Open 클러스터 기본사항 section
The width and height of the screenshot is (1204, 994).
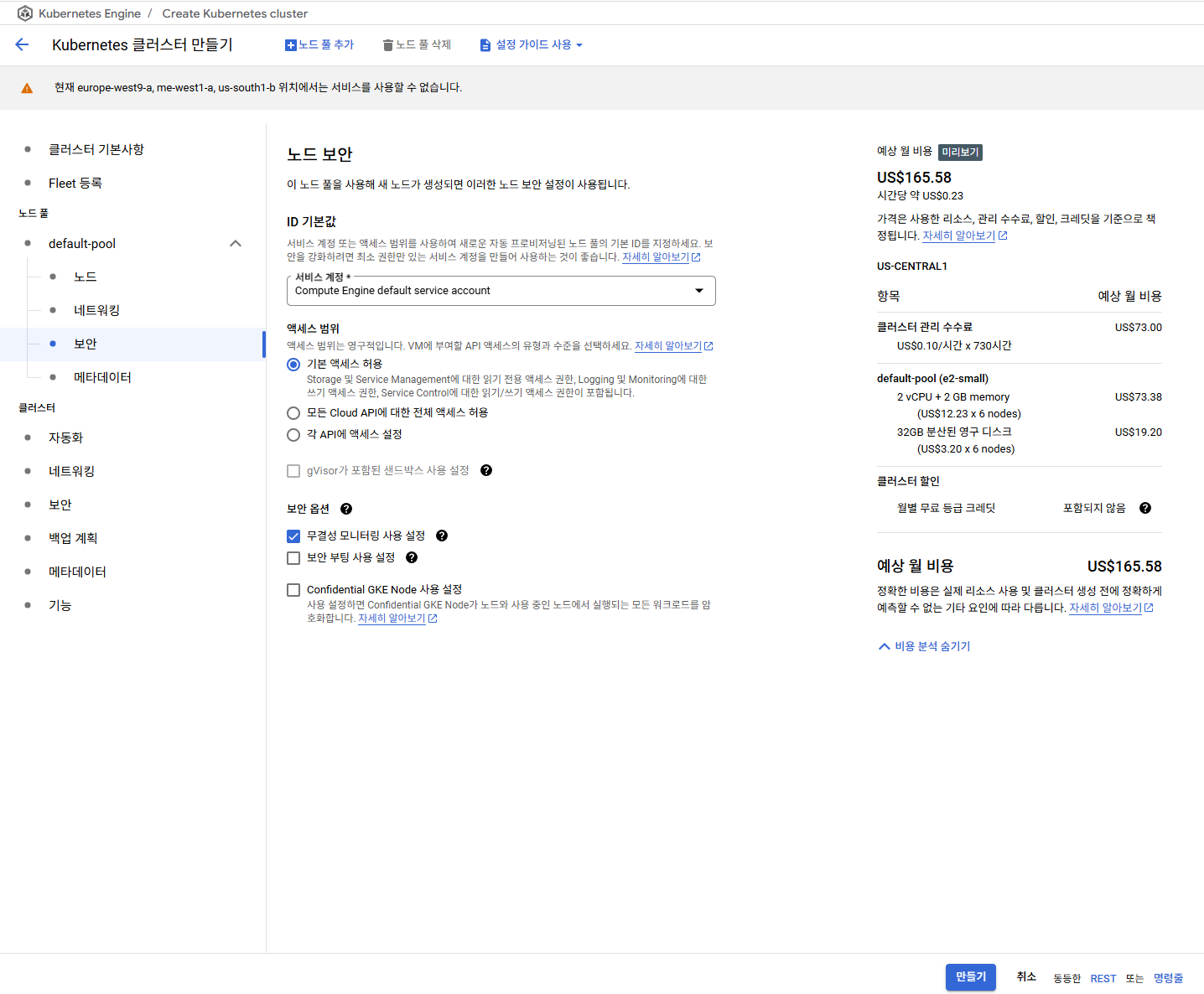click(96, 149)
